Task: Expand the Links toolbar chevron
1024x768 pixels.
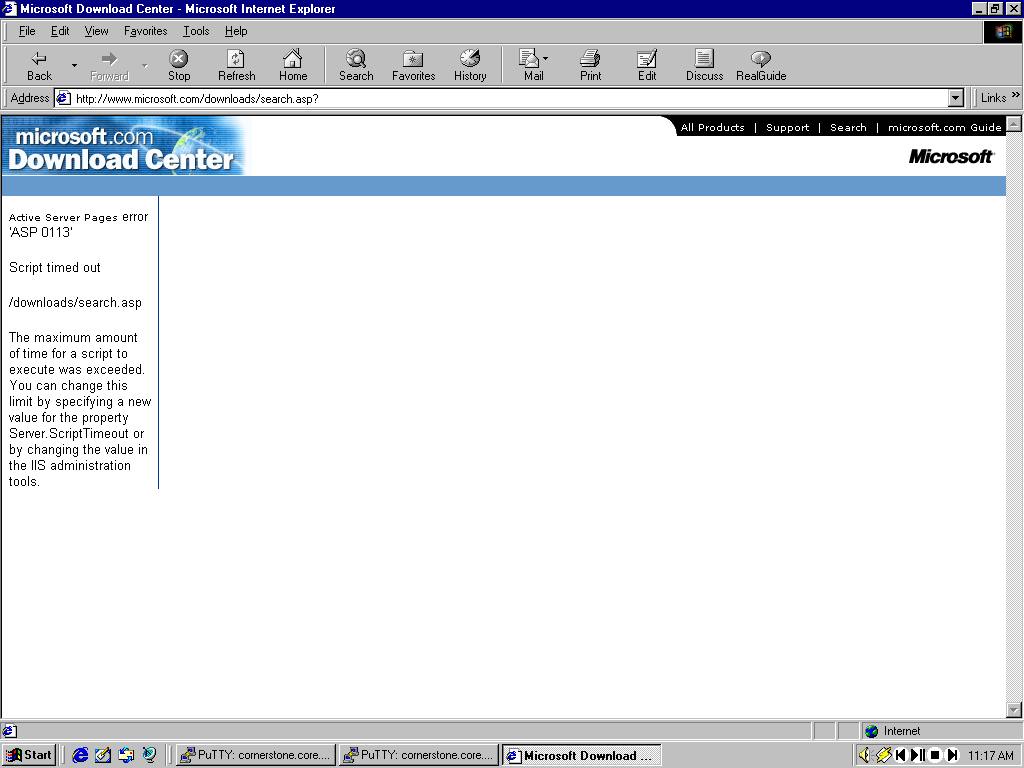Action: (1016, 96)
